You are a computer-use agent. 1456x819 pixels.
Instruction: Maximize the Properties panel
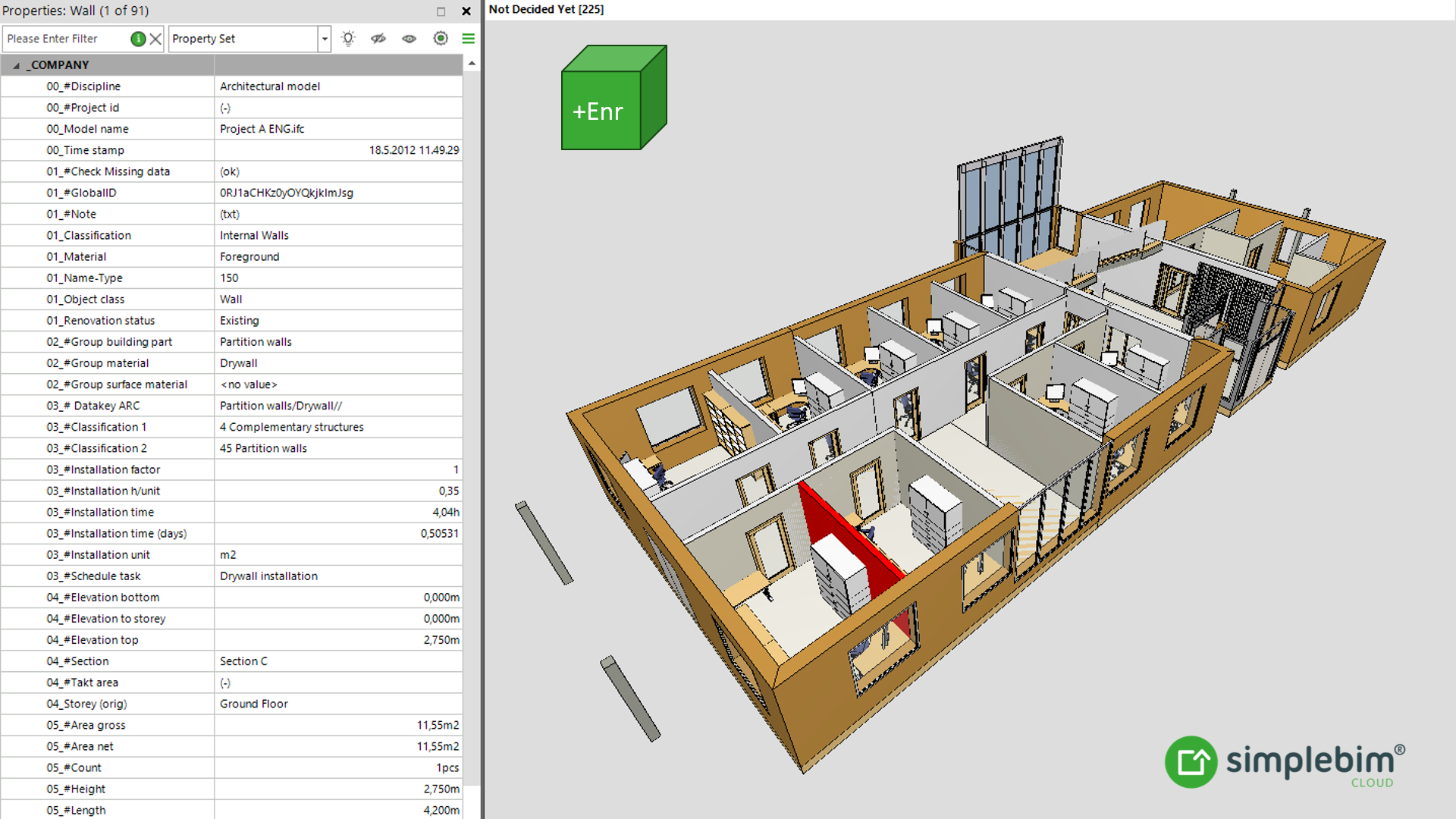441,11
